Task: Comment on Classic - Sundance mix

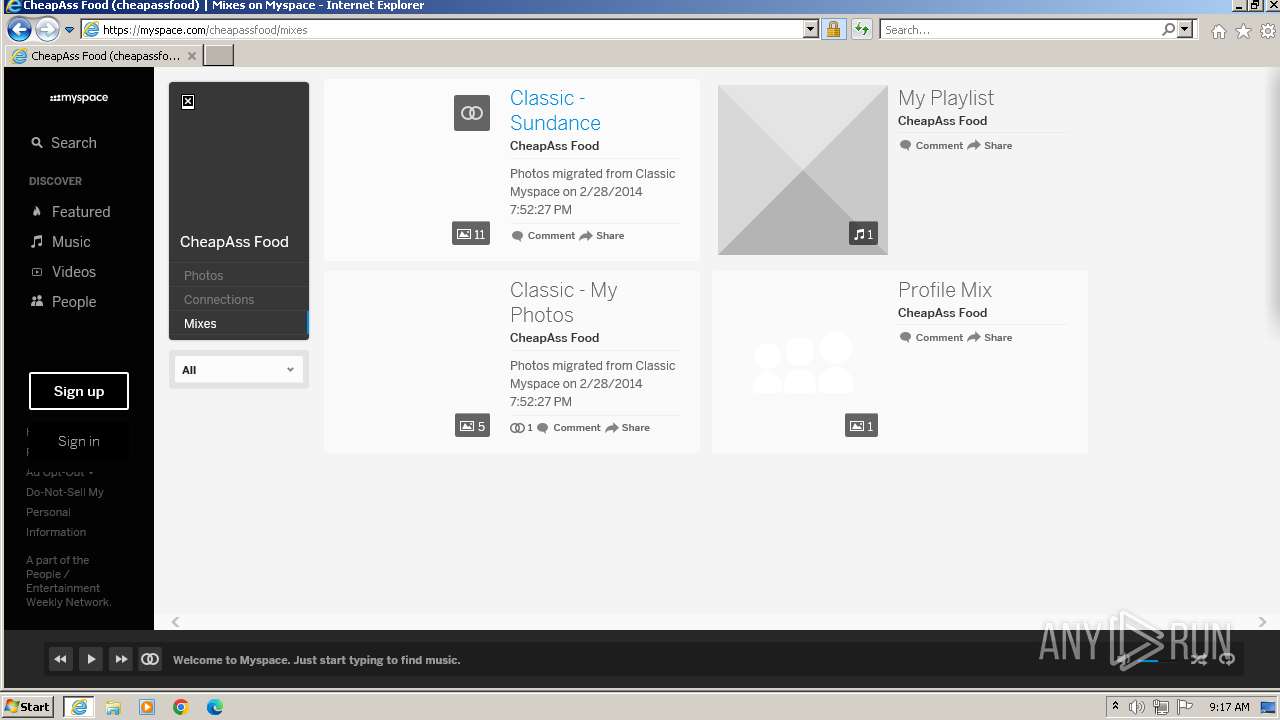Action: pos(543,236)
